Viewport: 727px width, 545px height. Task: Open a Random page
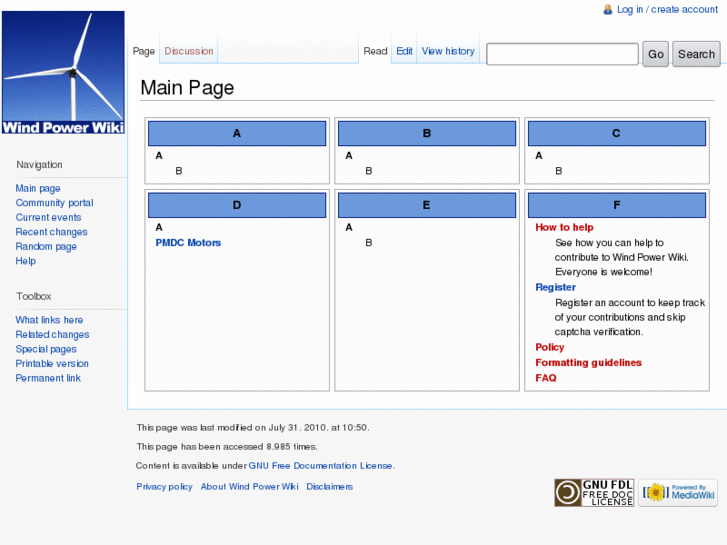click(46, 246)
